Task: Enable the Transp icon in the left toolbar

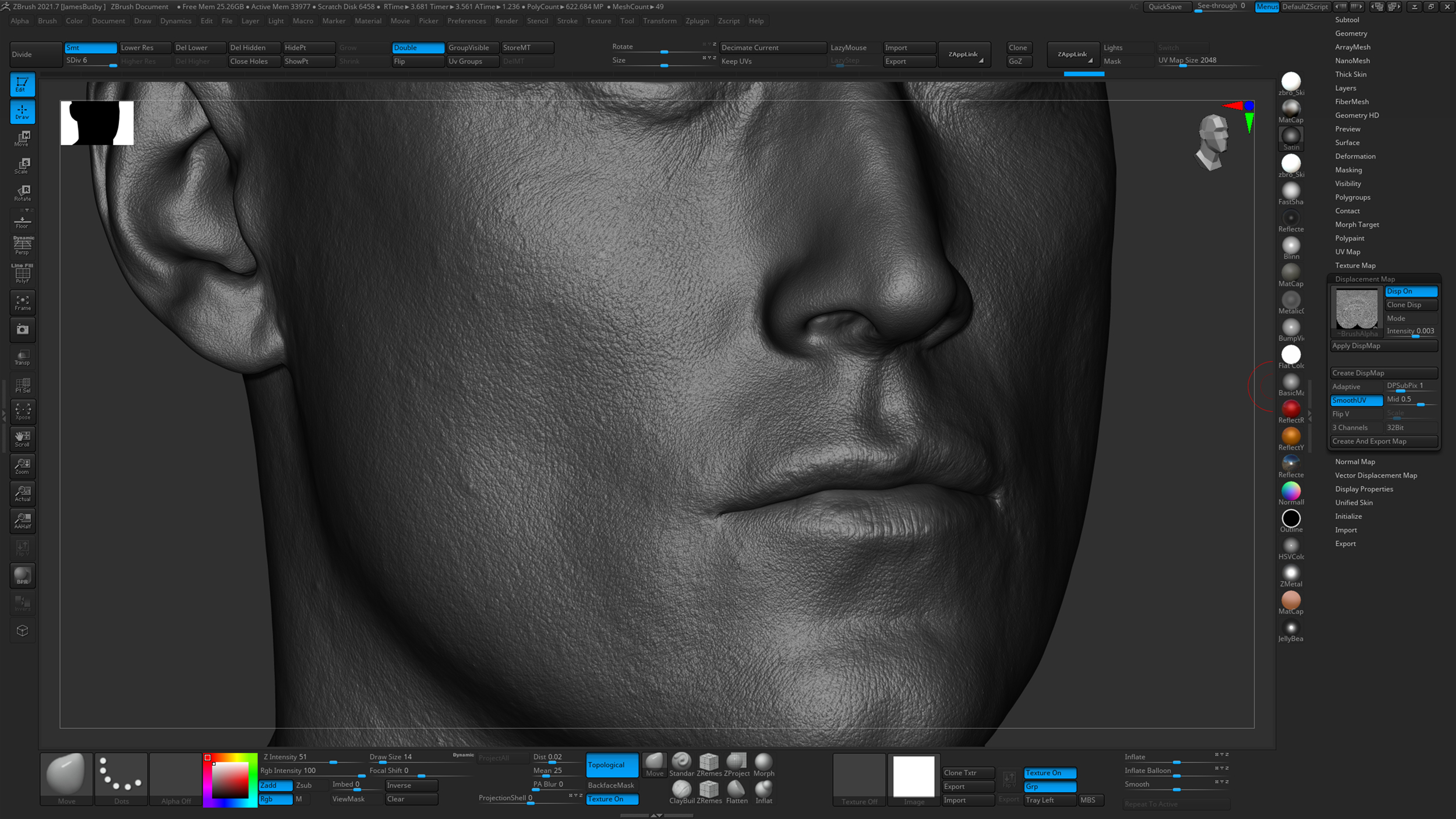Action: click(x=22, y=357)
